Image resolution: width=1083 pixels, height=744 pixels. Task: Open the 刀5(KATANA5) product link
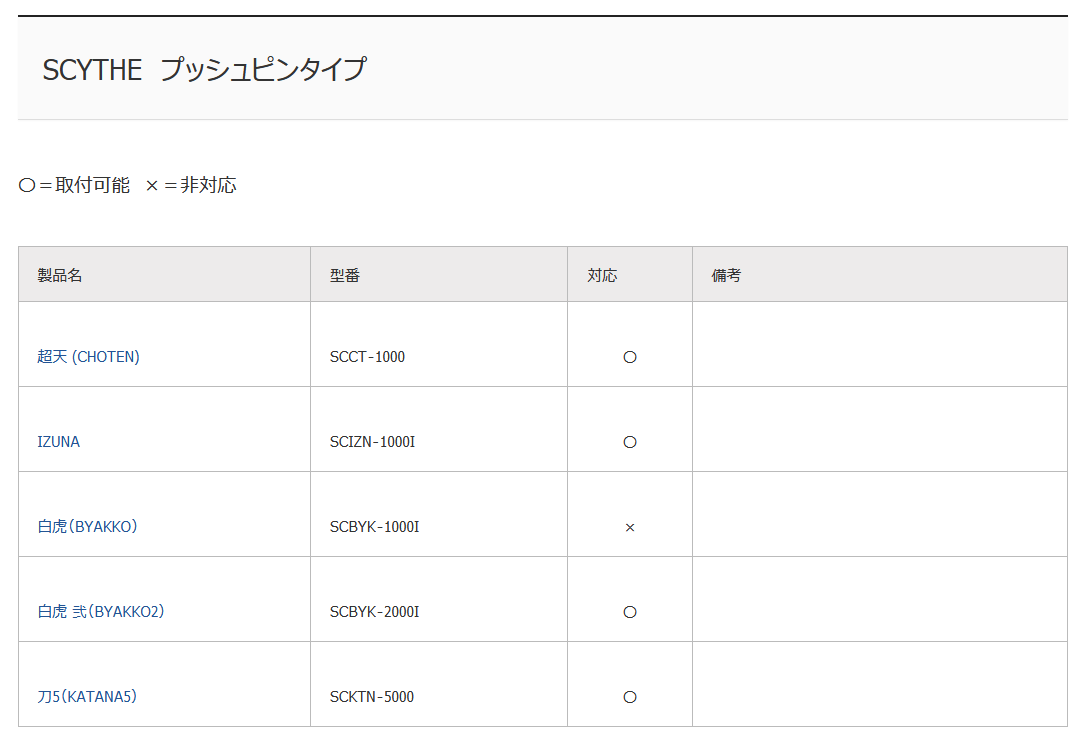click(87, 696)
